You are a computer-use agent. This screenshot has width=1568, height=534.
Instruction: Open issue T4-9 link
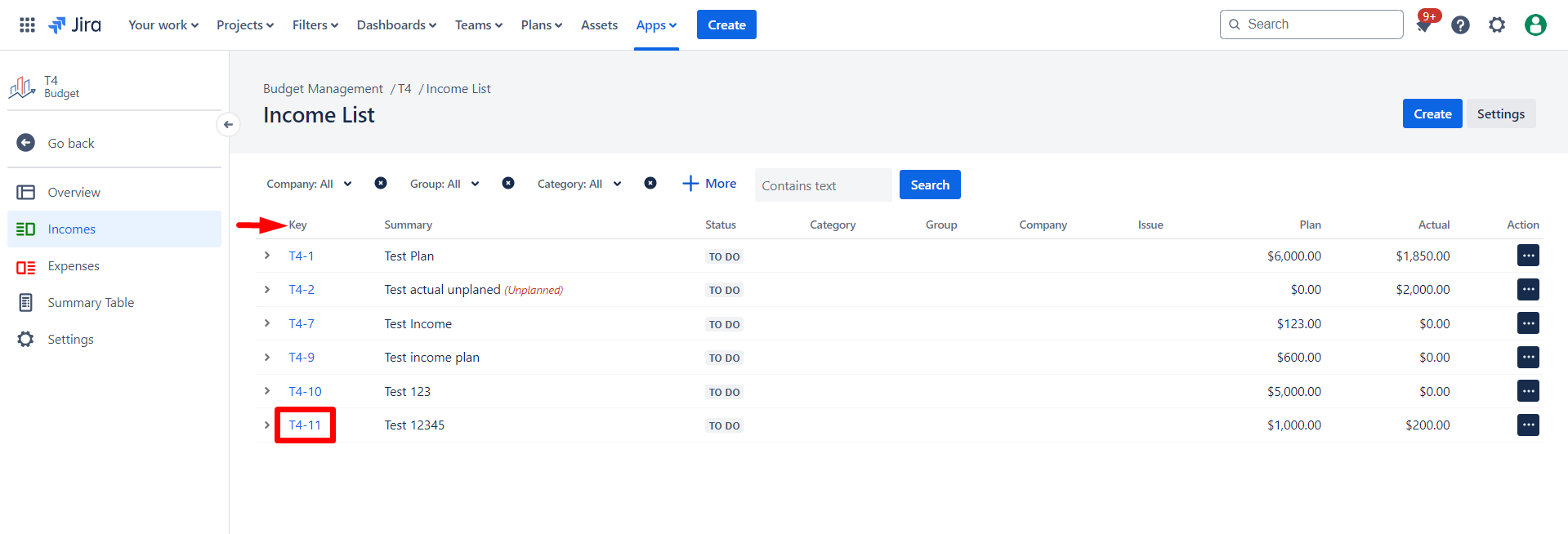301,357
